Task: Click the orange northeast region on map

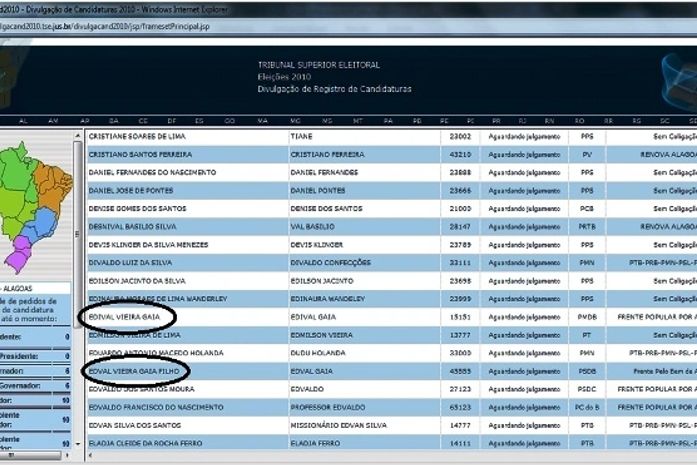Action: pos(56,185)
